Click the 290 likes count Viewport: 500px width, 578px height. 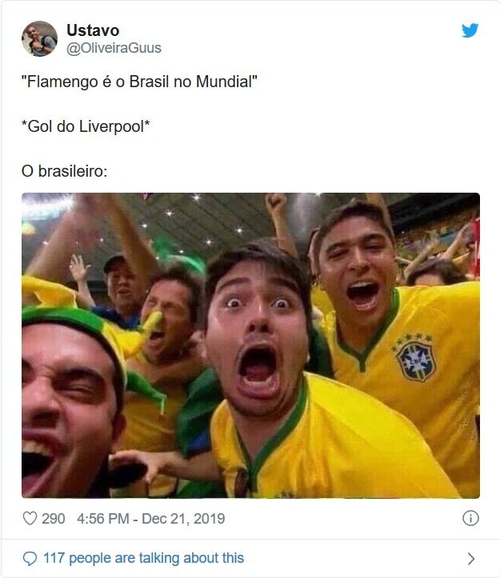pos(53,519)
